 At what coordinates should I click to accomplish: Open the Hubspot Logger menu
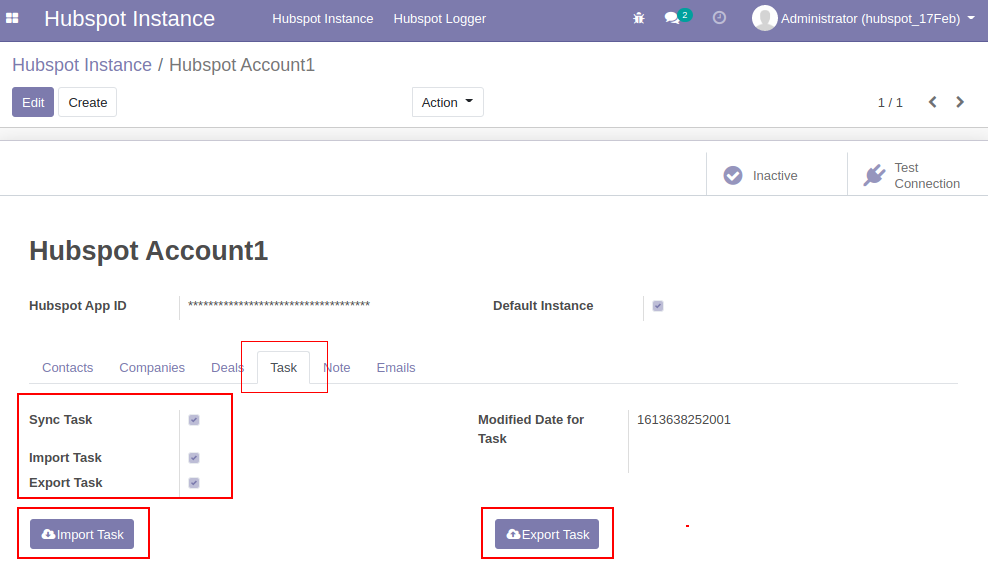(x=440, y=19)
